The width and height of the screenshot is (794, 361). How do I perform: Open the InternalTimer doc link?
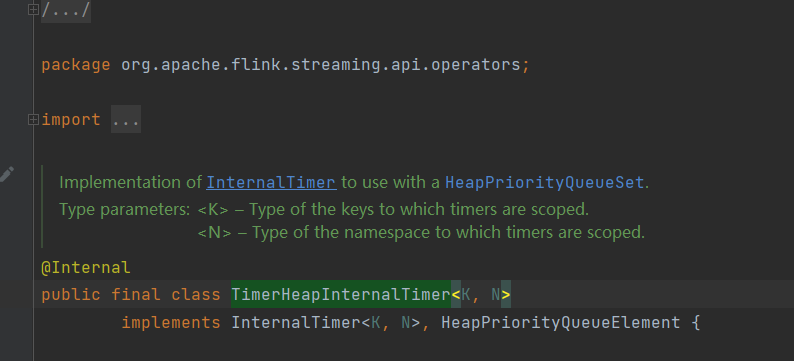pos(271,182)
